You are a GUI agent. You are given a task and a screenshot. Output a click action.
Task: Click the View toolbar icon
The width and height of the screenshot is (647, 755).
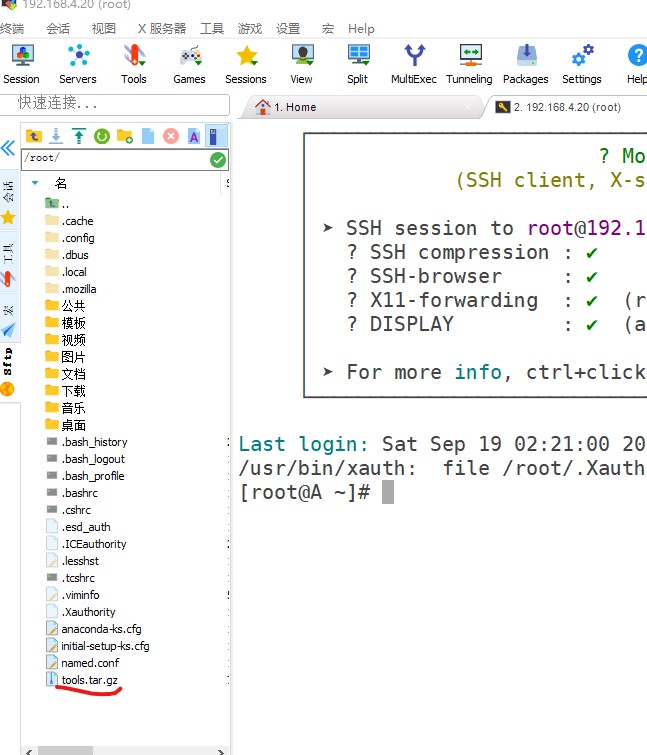(x=302, y=64)
